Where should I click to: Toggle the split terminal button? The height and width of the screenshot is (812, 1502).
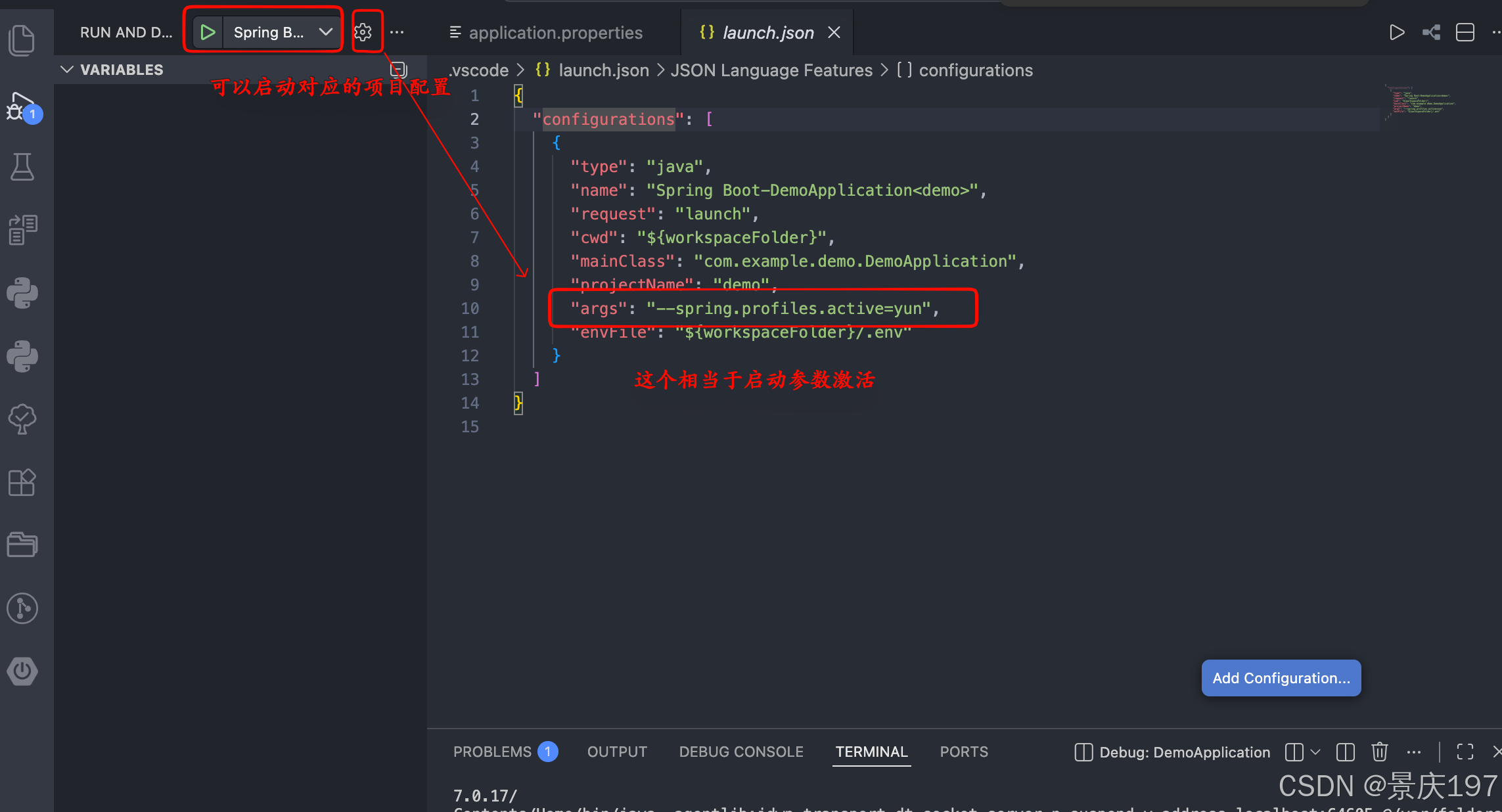1346,752
